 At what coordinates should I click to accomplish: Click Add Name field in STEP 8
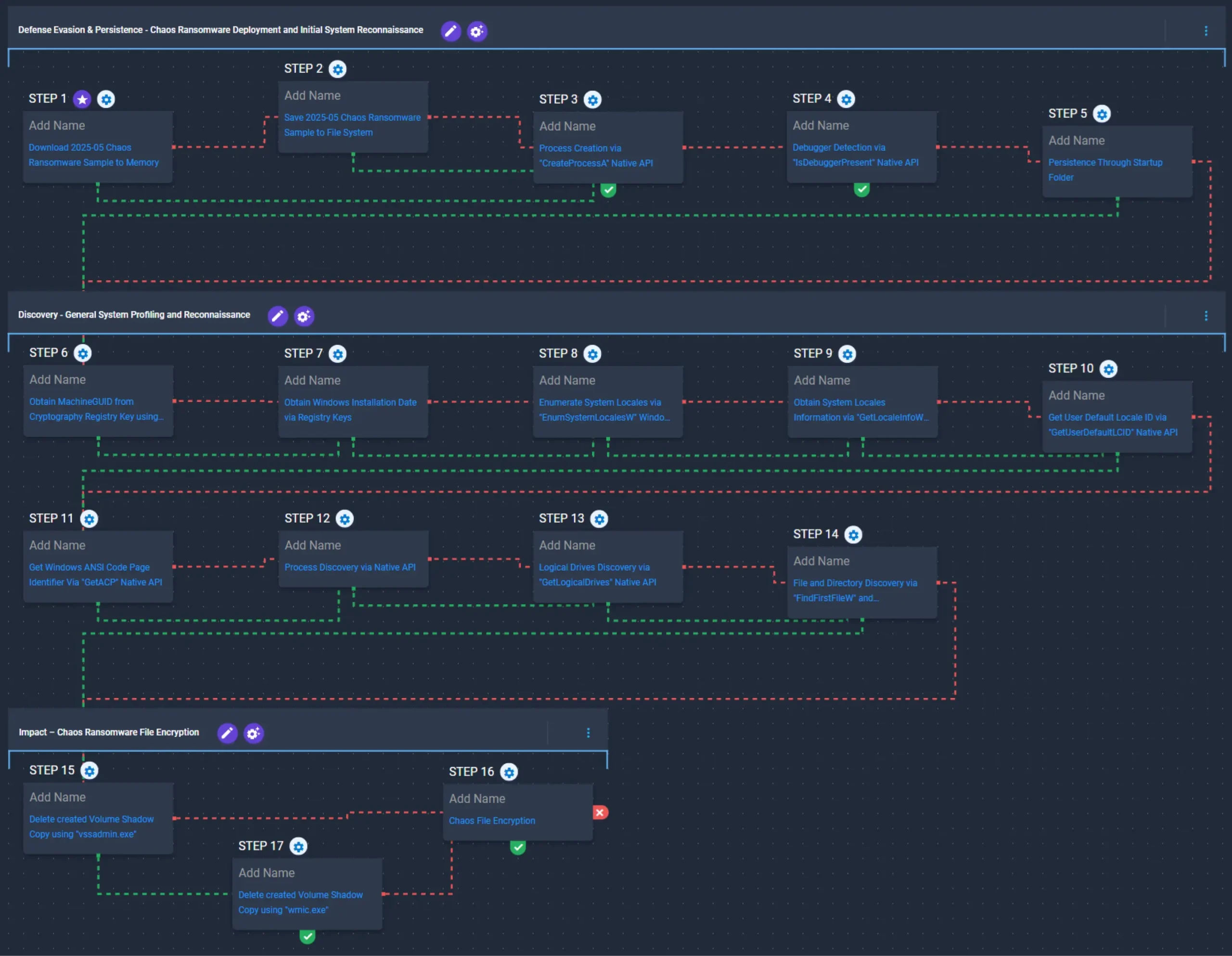point(567,381)
